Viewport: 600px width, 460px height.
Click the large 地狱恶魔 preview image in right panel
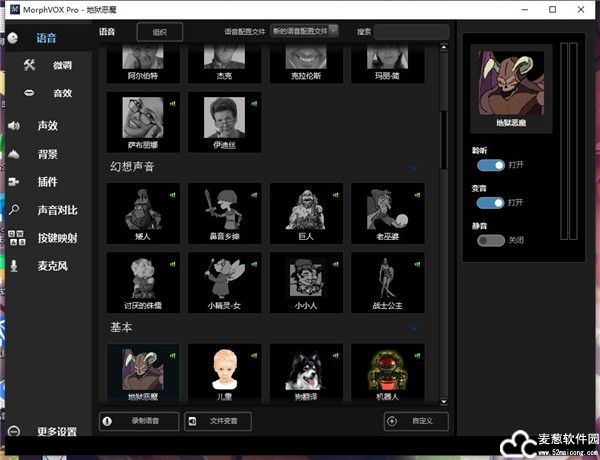pos(511,83)
